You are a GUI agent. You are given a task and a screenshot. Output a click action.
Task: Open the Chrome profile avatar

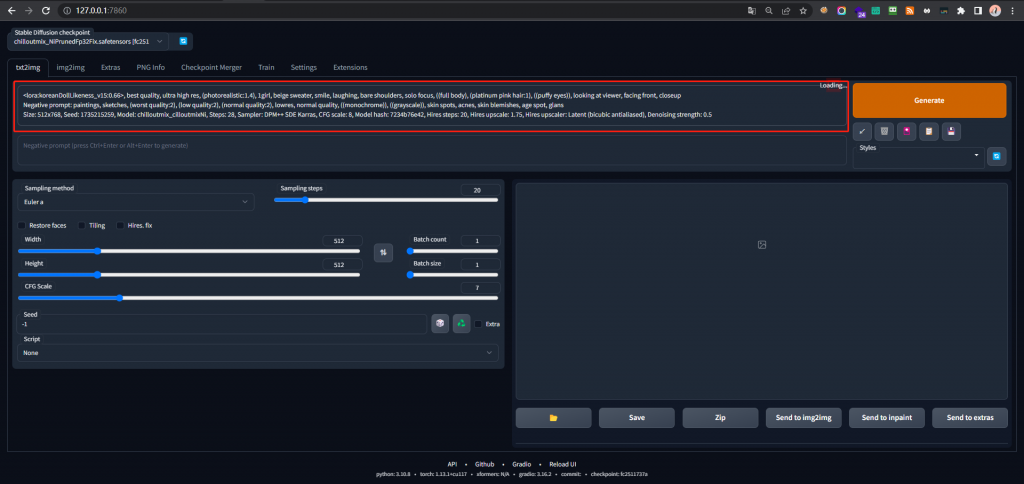(x=995, y=10)
